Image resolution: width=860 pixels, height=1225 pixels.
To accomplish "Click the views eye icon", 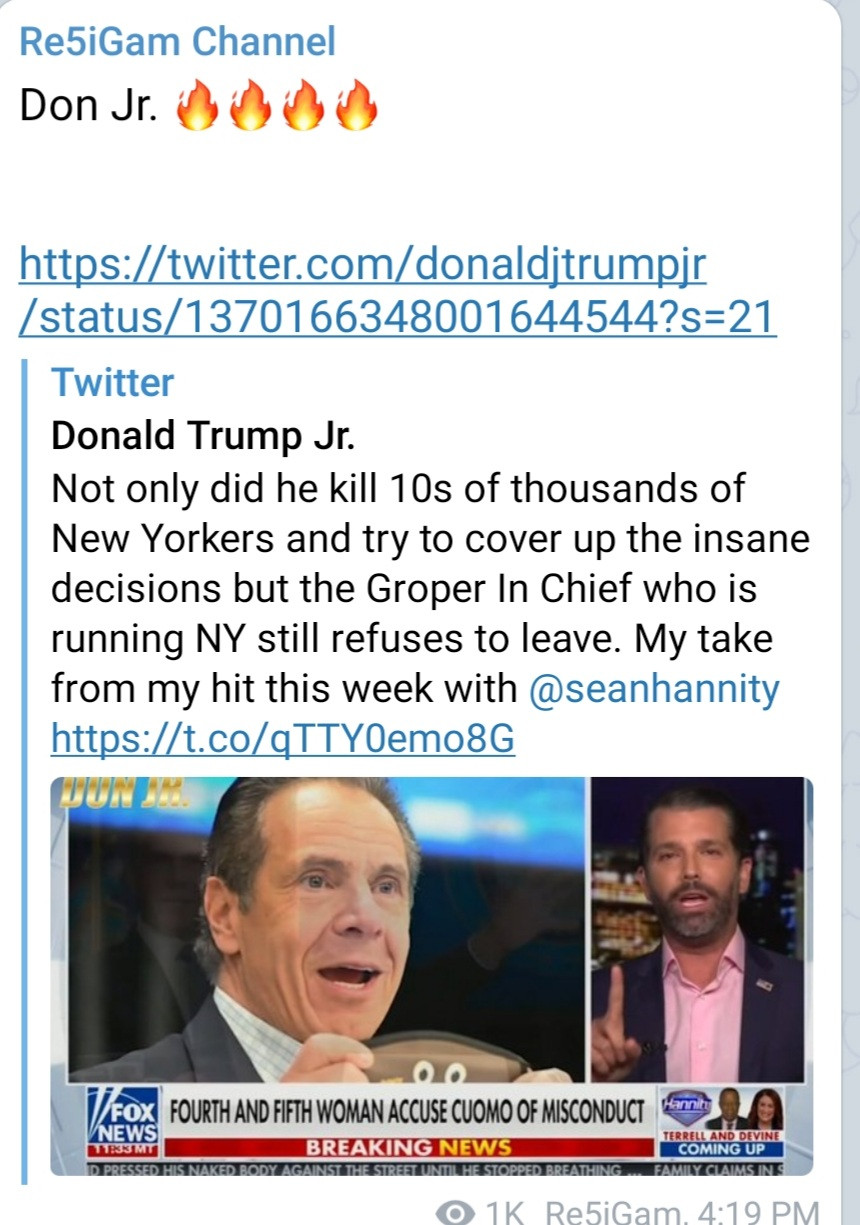I will [x=458, y=1211].
